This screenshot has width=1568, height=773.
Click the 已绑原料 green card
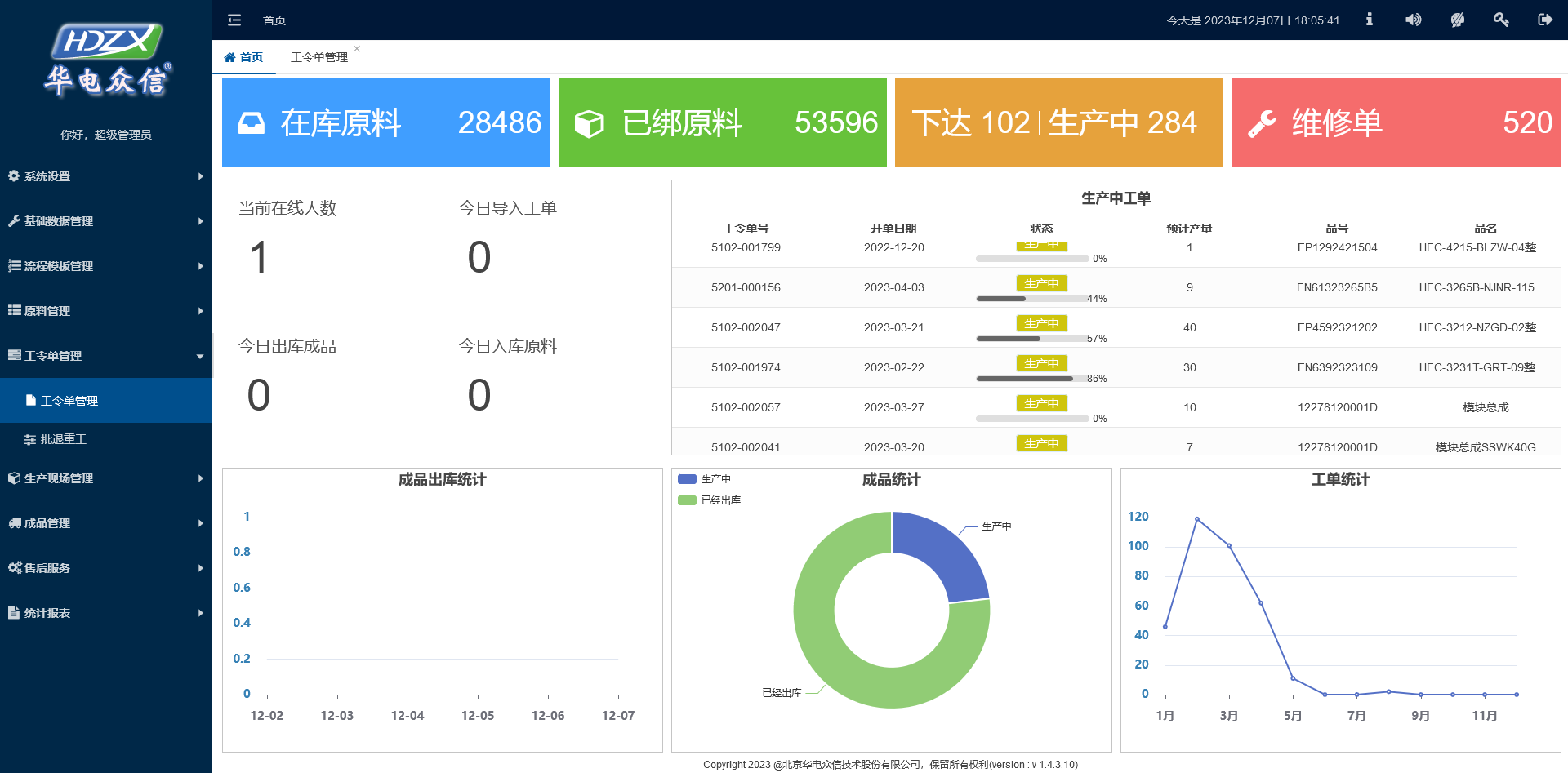tap(723, 123)
